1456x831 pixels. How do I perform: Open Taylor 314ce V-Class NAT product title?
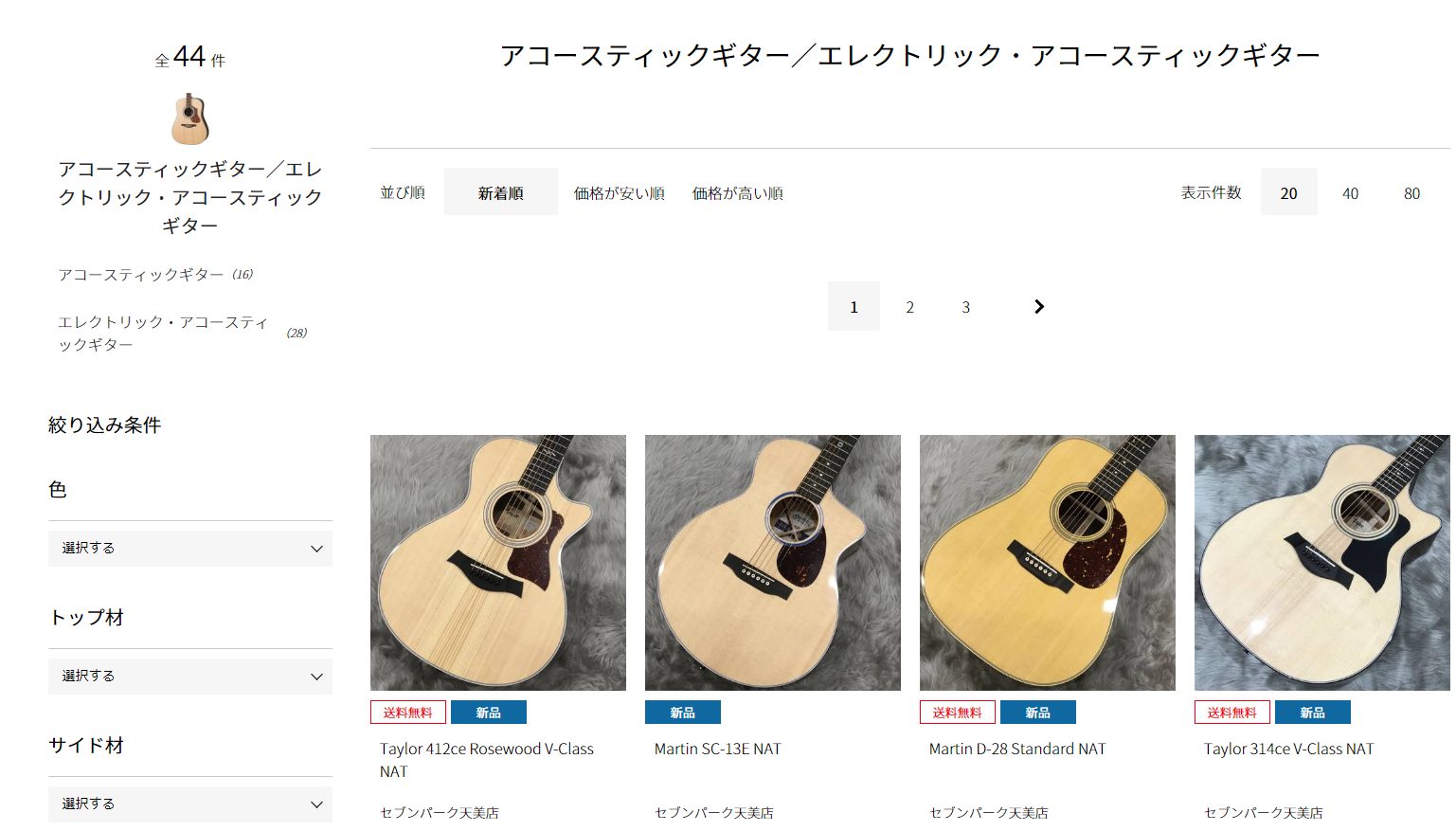pos(1288,749)
